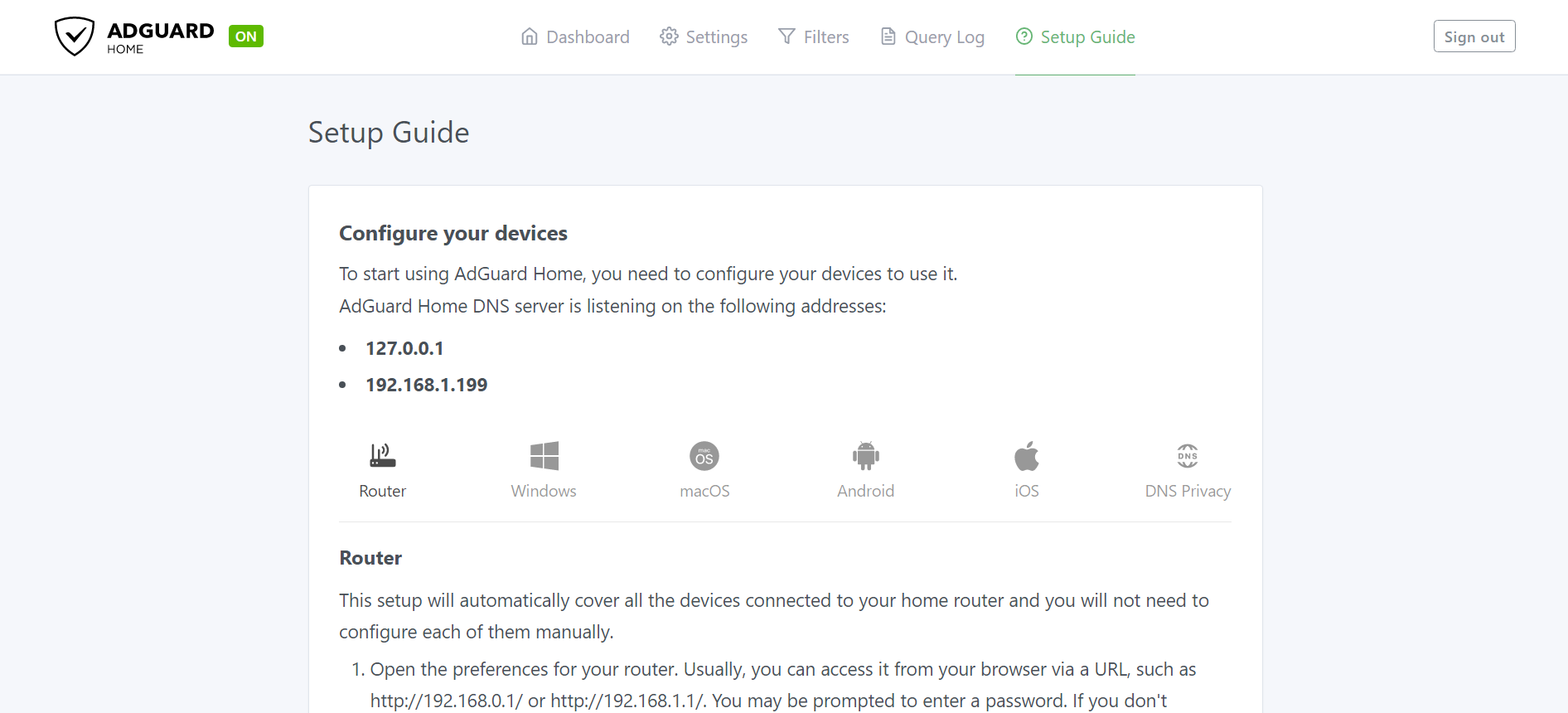Select the DNS Privacy icon
Image resolution: width=1568 pixels, height=713 pixels.
pos(1188,456)
